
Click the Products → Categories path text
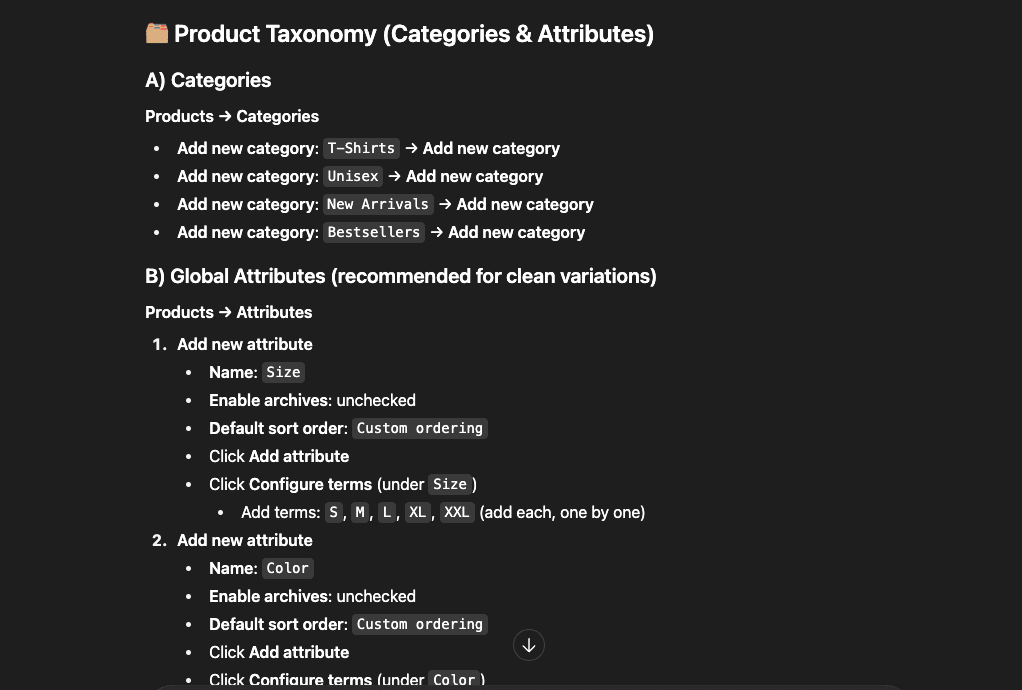coord(232,116)
